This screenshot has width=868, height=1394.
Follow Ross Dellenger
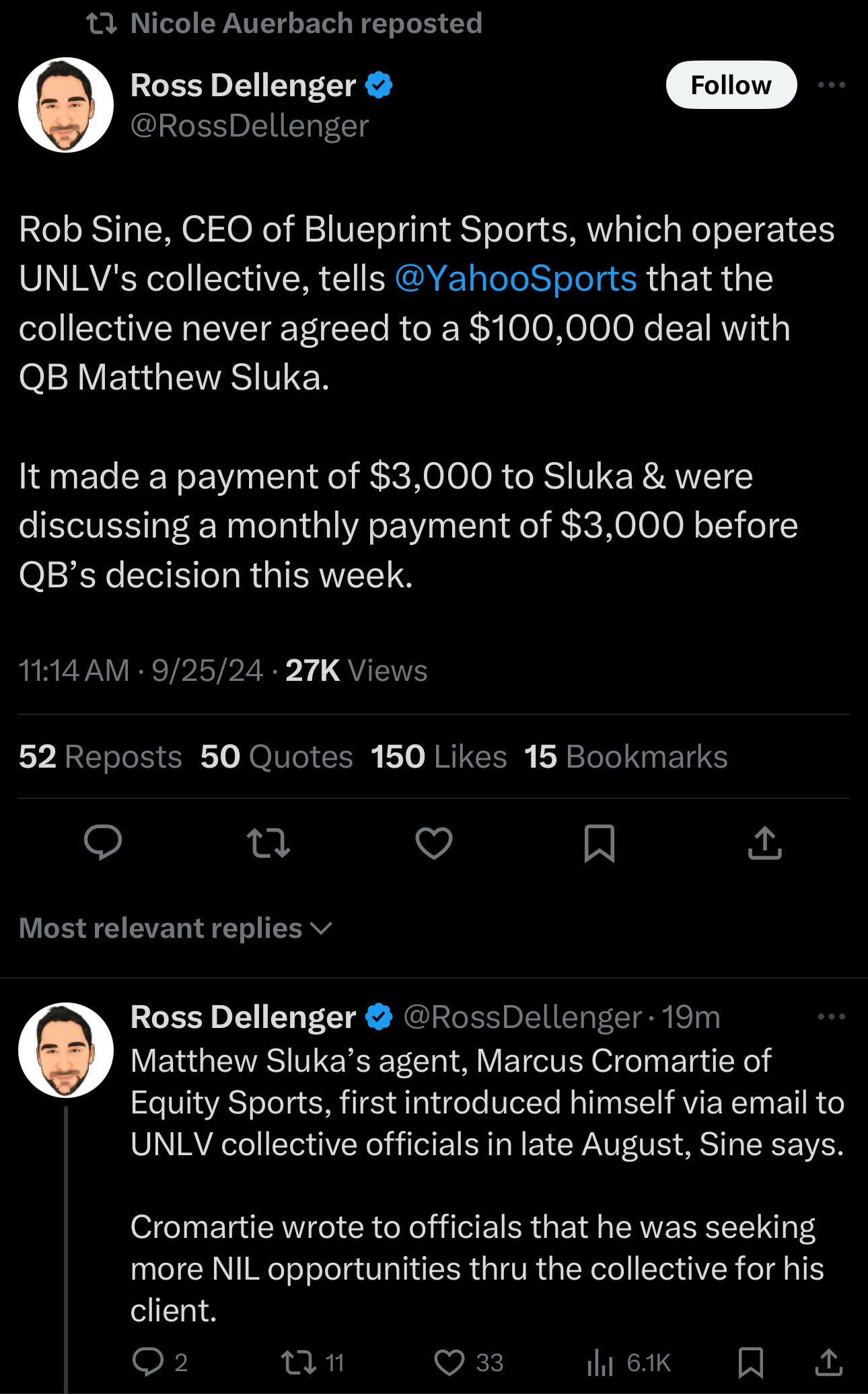tap(731, 85)
